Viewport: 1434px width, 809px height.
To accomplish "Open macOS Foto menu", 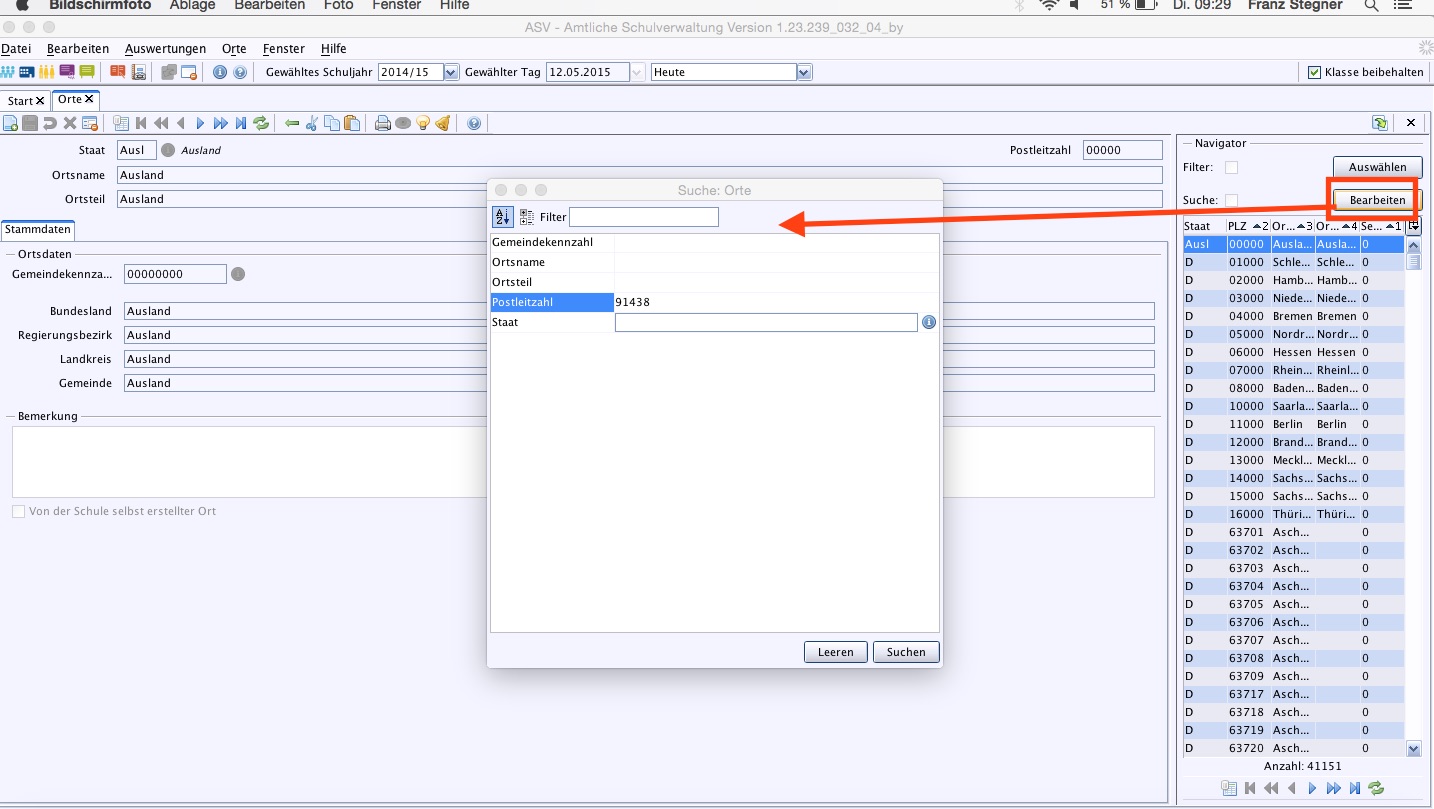I will (x=339, y=5).
